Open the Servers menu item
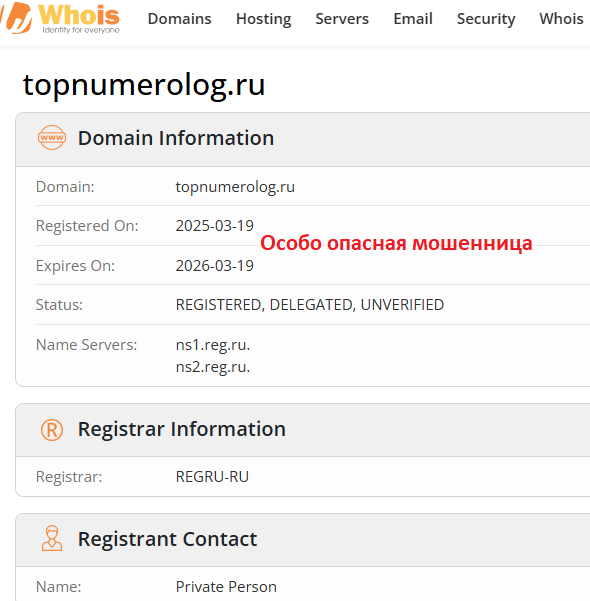Screen dimensions: 590x601 click(342, 19)
